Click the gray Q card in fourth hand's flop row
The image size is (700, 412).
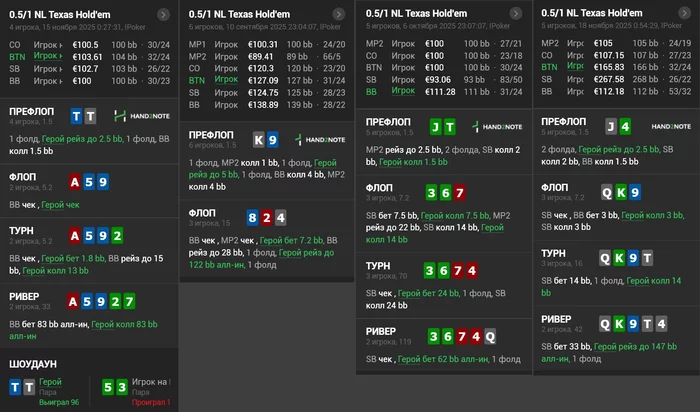tap(607, 192)
